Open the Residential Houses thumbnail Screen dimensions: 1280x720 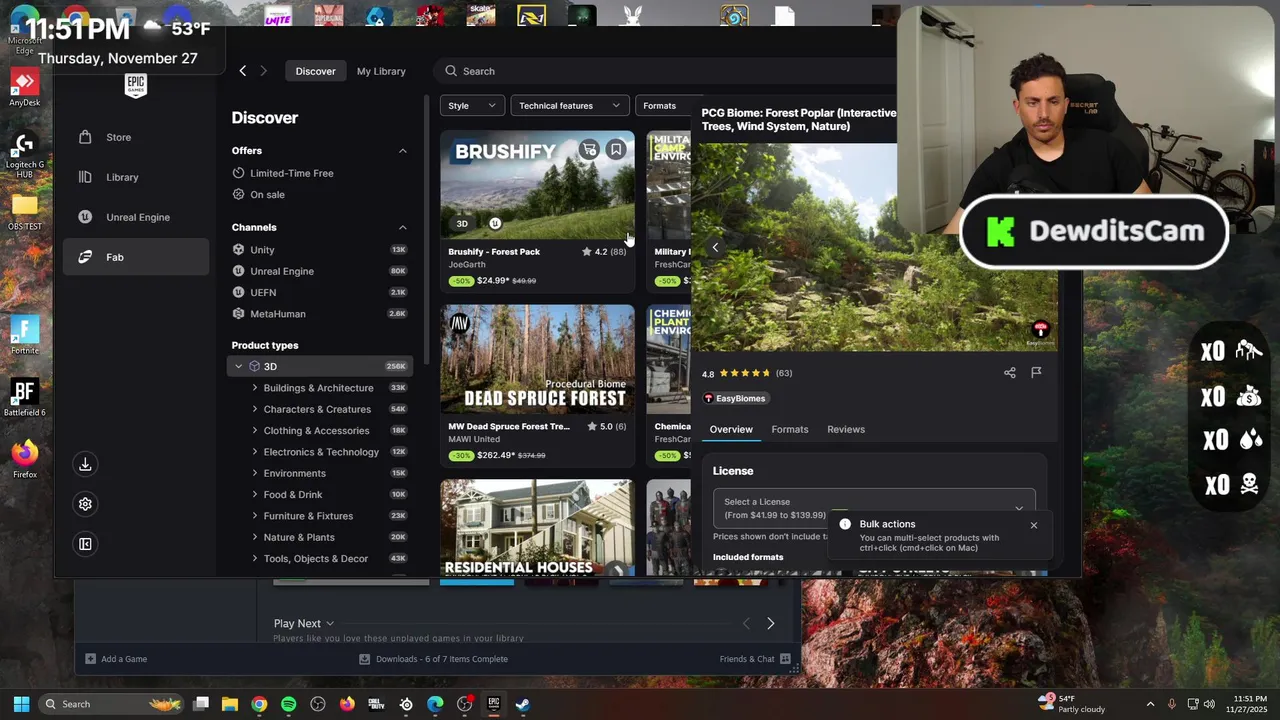(537, 527)
